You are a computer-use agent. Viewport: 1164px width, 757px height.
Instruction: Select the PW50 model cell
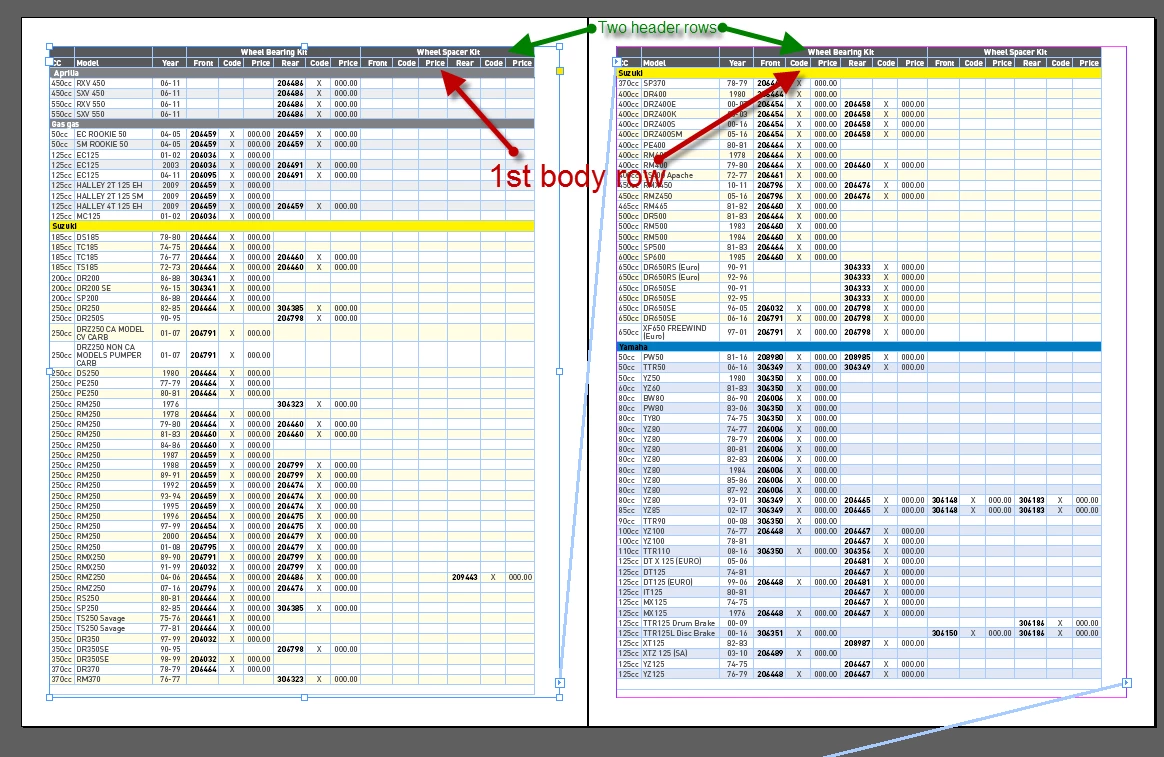tap(681, 357)
